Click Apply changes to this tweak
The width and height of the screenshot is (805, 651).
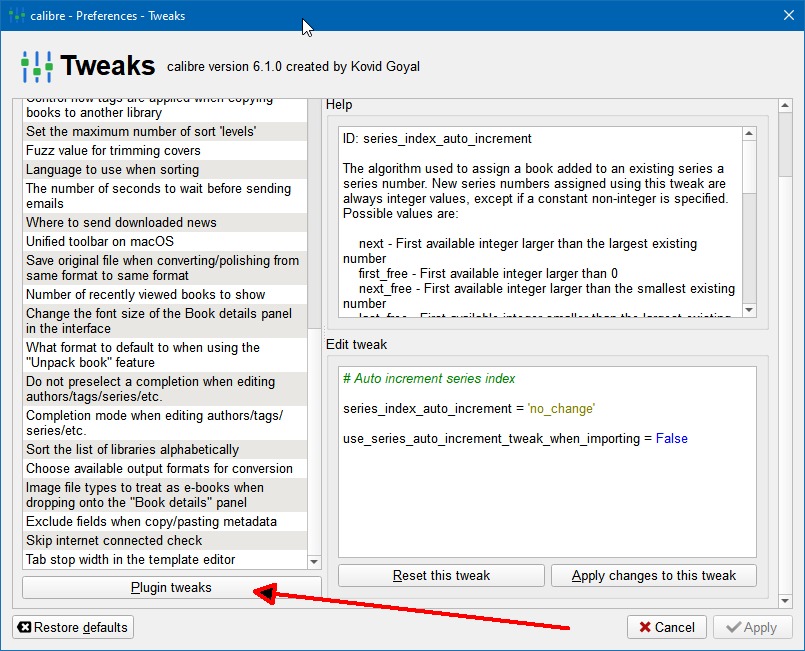tap(654, 576)
